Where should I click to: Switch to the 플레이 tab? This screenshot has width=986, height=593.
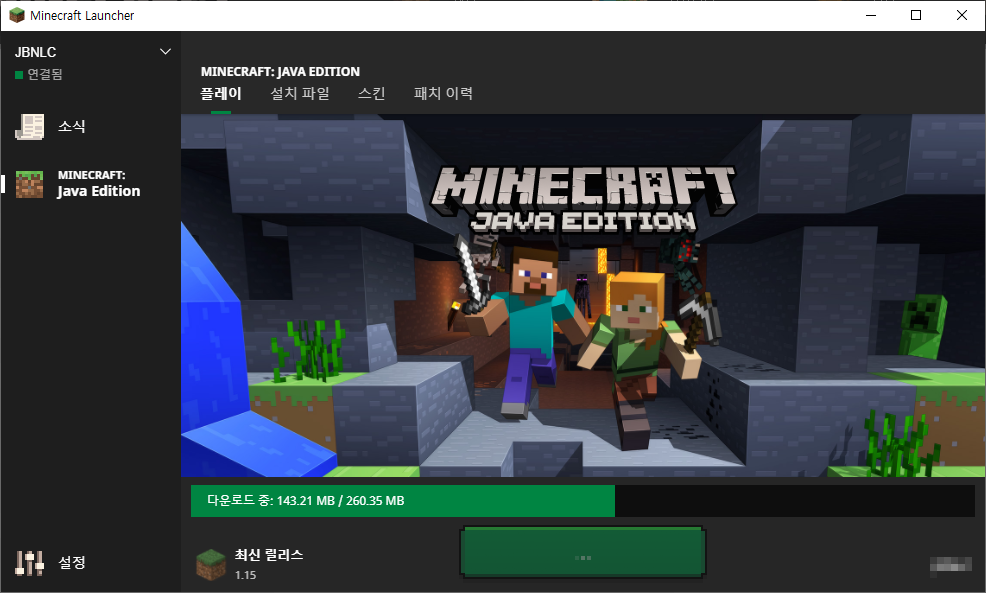[221, 94]
